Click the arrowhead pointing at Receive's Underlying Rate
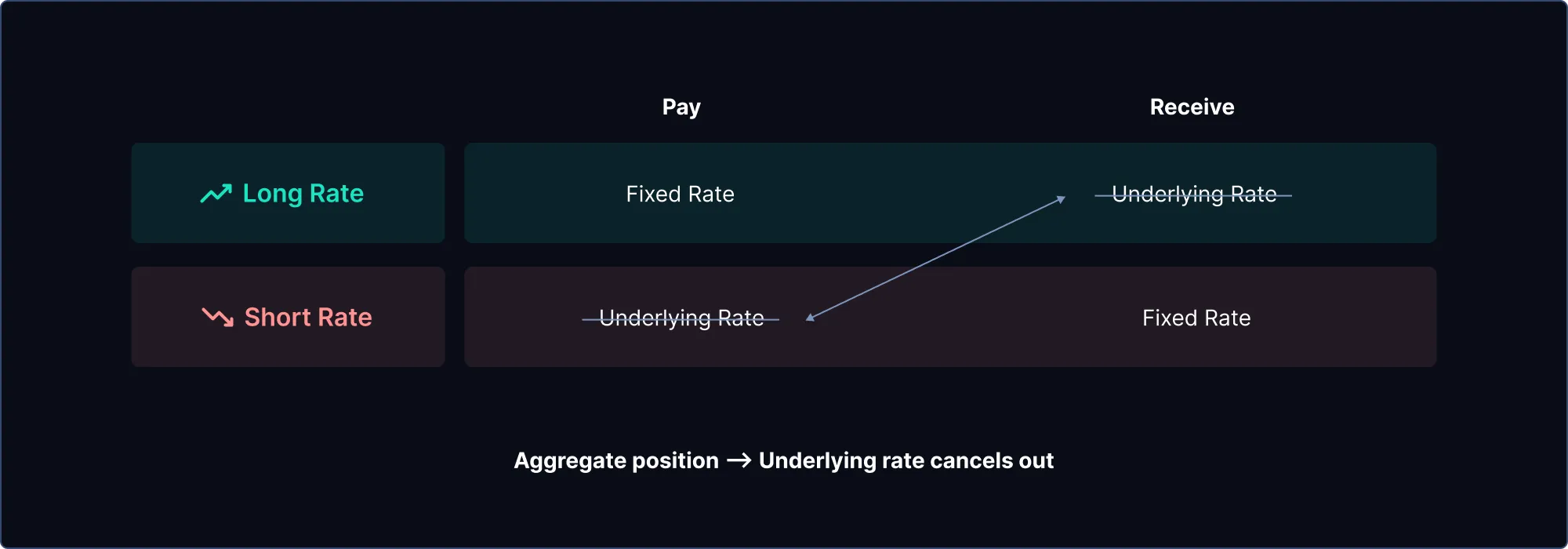The image size is (1568, 549). click(1061, 199)
